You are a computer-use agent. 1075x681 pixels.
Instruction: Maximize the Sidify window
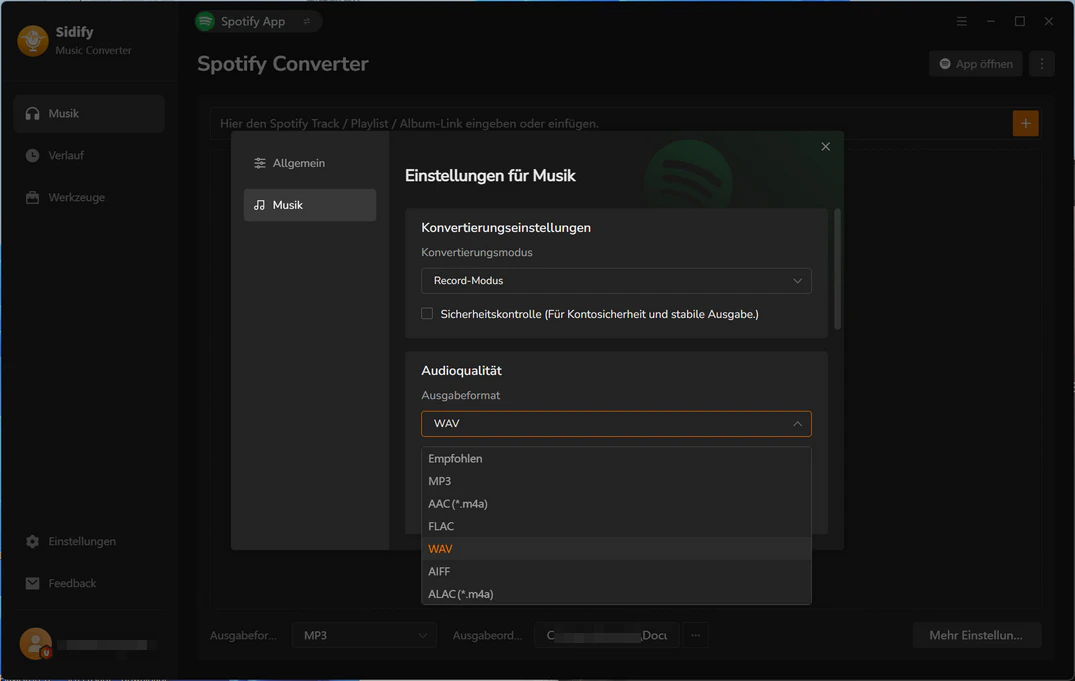[1019, 21]
